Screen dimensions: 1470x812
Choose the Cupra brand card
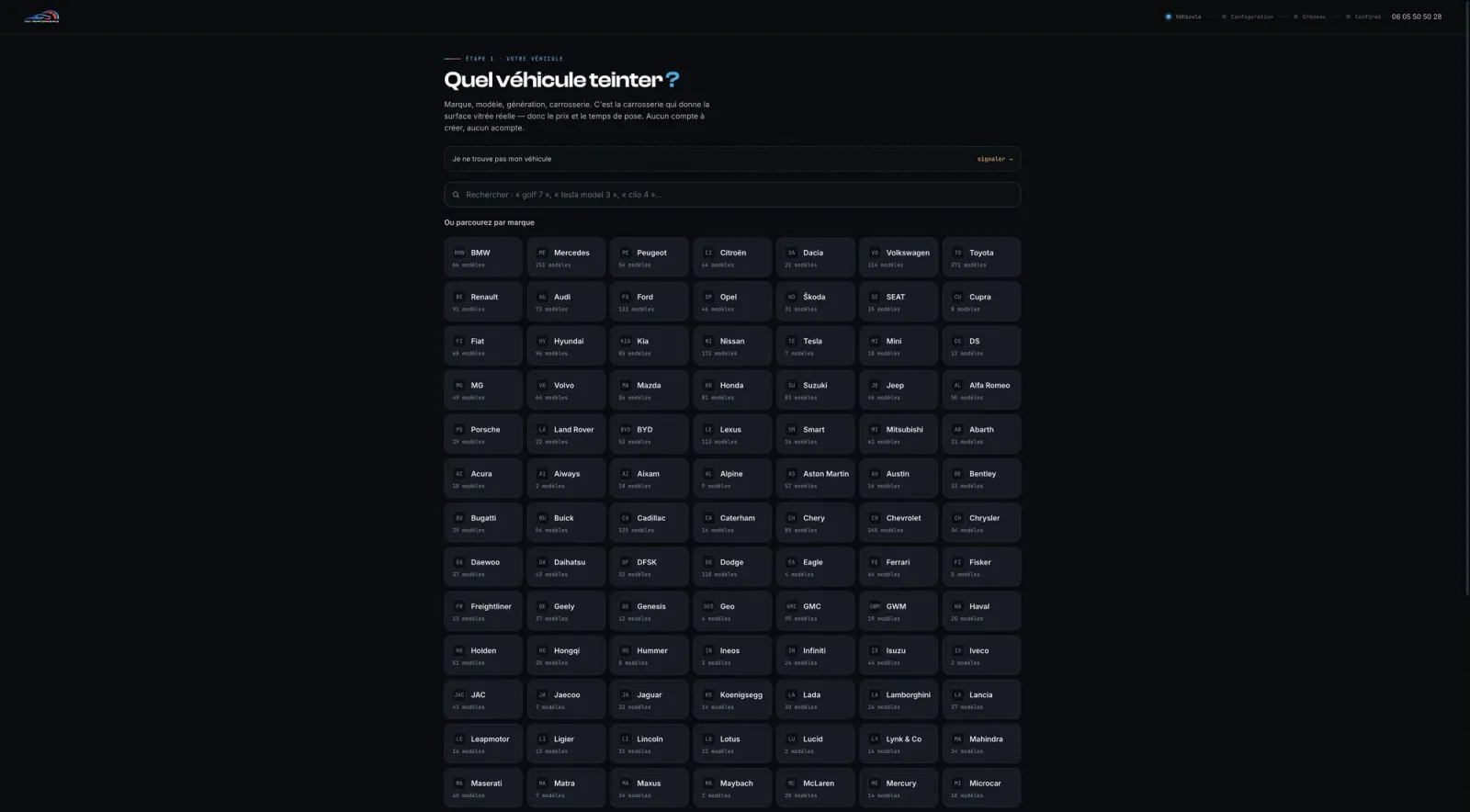tap(981, 301)
